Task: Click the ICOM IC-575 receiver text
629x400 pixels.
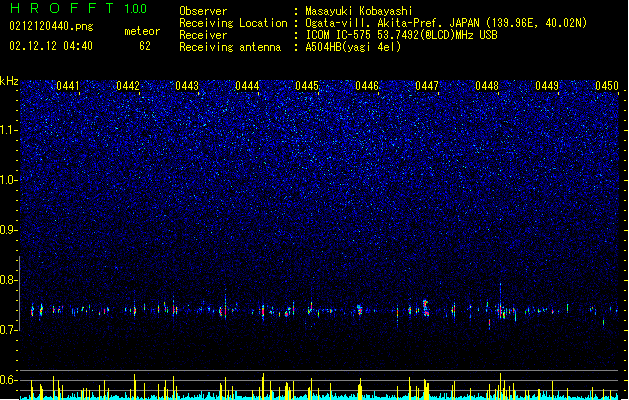Action: pyautogui.click(x=401, y=35)
